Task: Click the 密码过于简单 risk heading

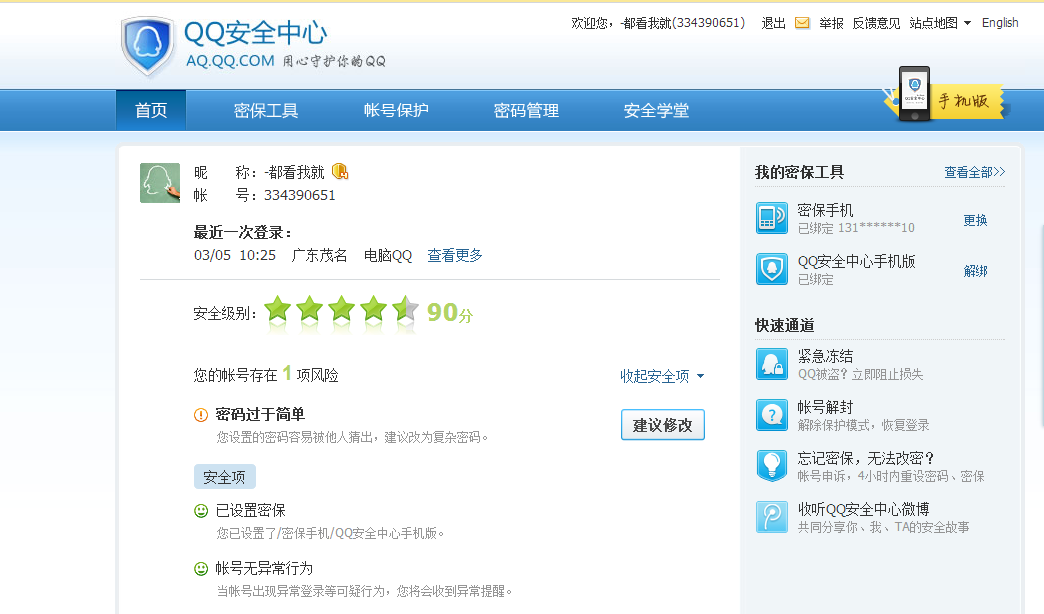Action: coord(260,415)
